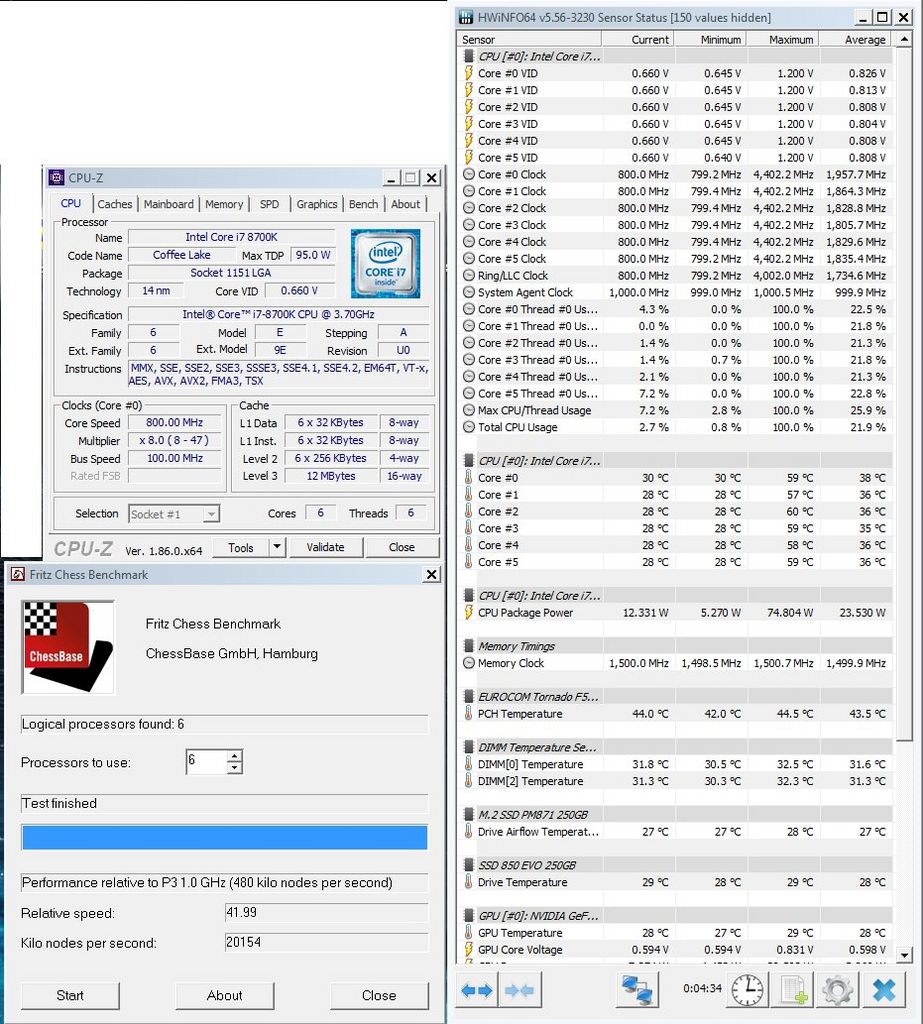
Task: Click the About button in Fritz Benchmark
Action: click(x=225, y=995)
